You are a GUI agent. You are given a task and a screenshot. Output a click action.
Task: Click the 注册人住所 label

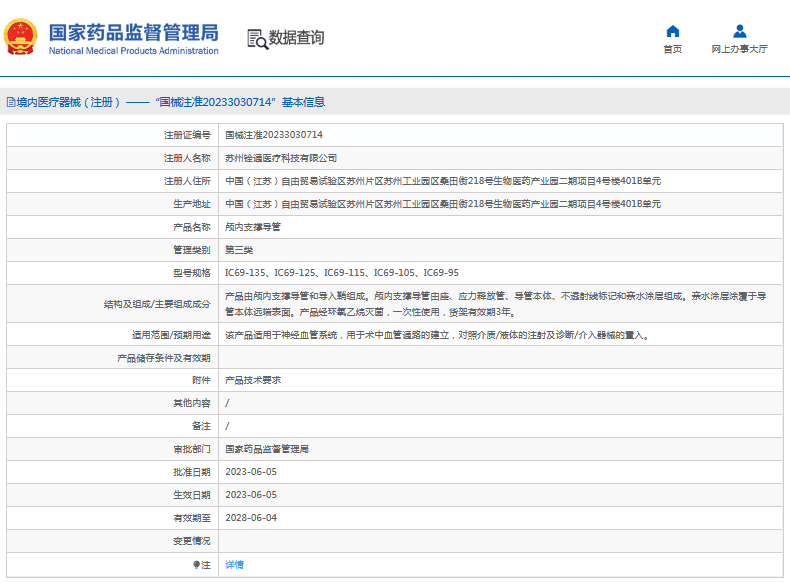pyautogui.click(x=187, y=181)
